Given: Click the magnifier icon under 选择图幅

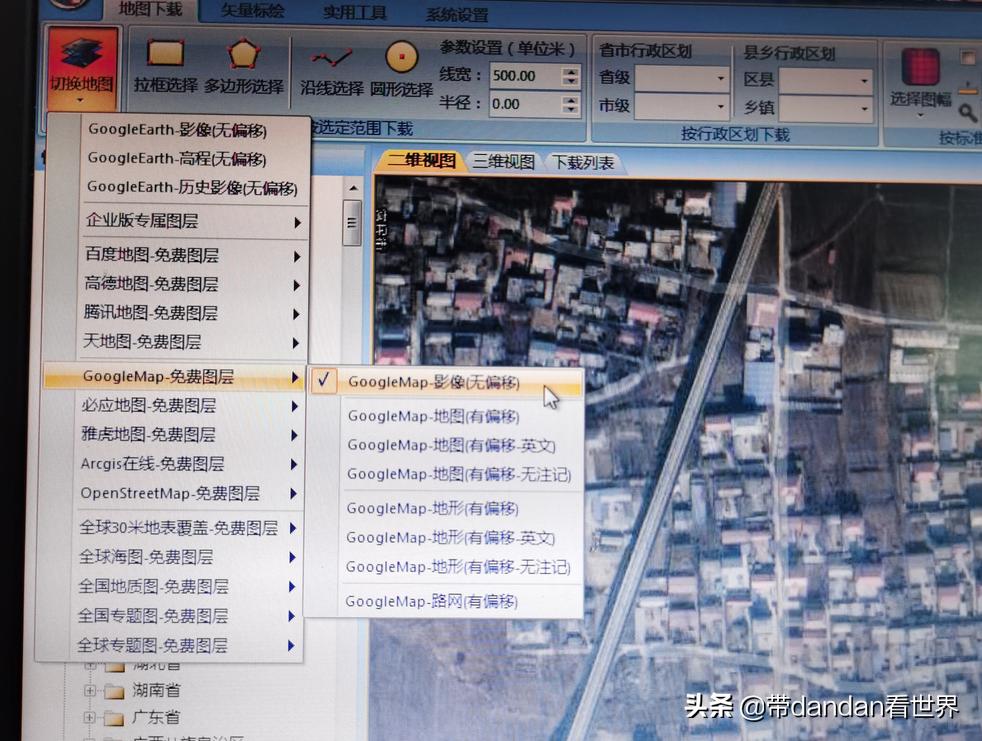Looking at the screenshot, I should tap(967, 110).
